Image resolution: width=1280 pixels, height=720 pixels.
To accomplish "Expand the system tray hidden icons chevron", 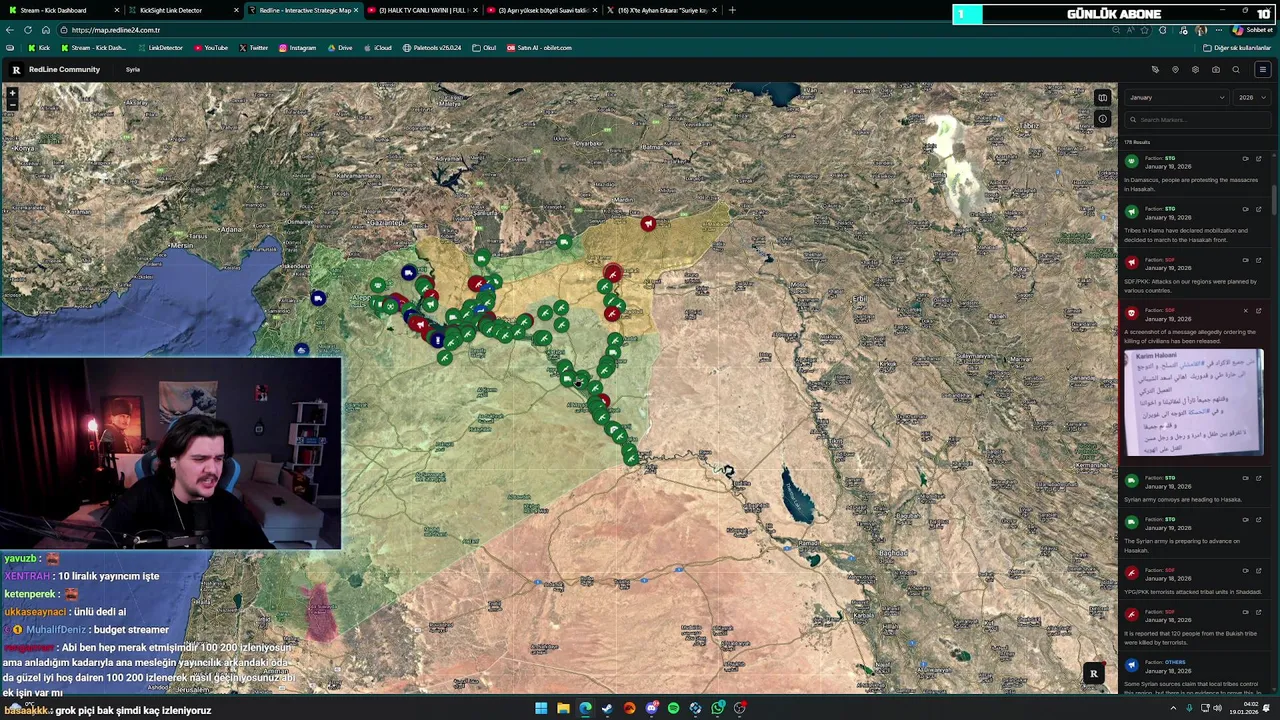I will click(x=1173, y=708).
